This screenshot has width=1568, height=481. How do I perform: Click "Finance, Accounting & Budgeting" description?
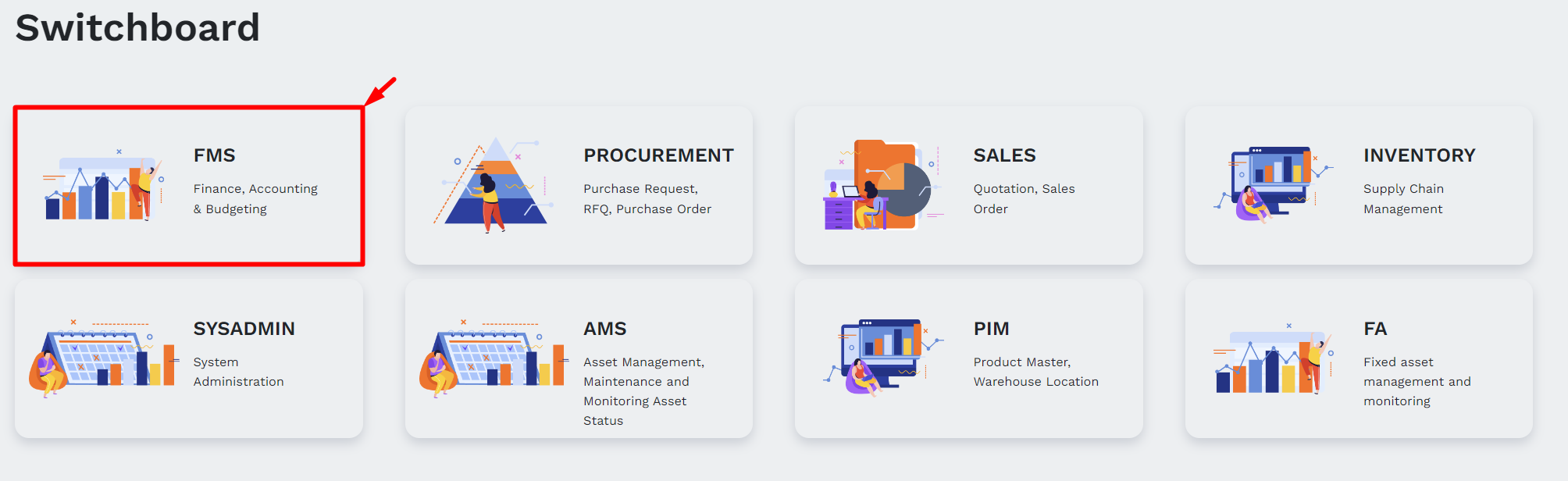click(x=255, y=199)
